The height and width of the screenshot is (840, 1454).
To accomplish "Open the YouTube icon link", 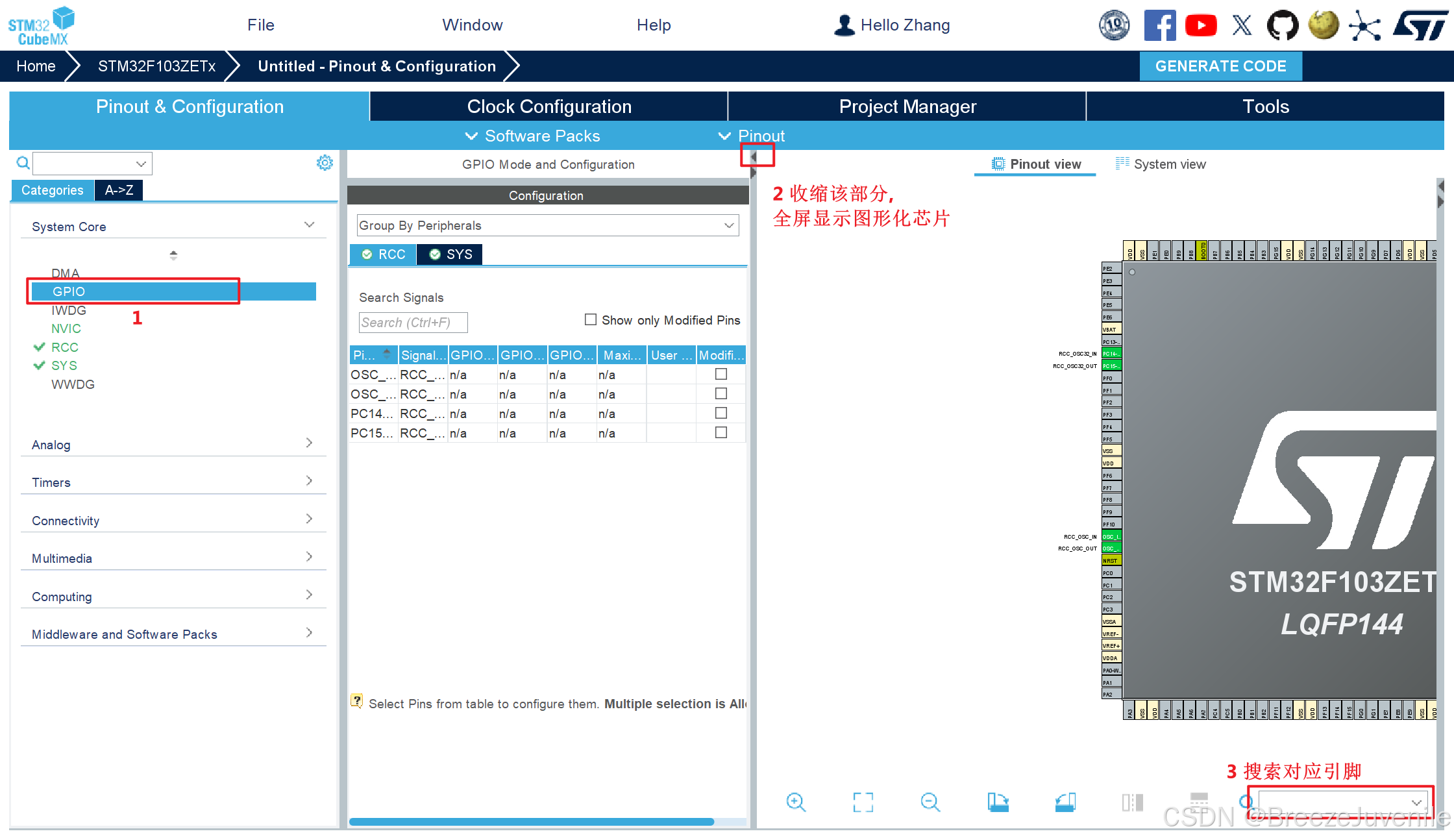I will point(1200,25).
